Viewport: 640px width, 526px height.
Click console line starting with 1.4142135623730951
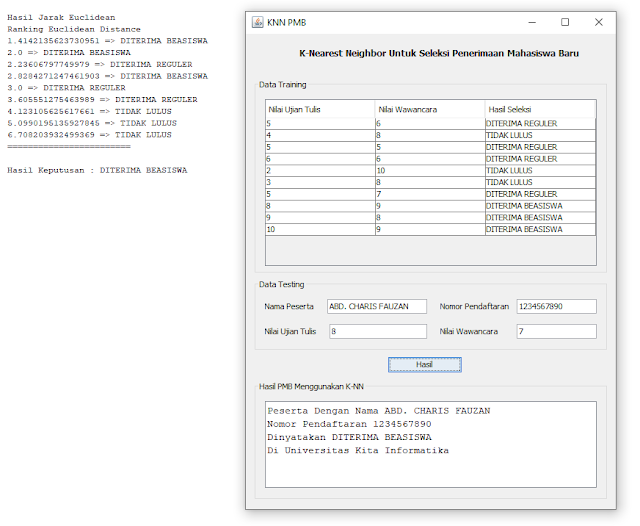[107, 41]
